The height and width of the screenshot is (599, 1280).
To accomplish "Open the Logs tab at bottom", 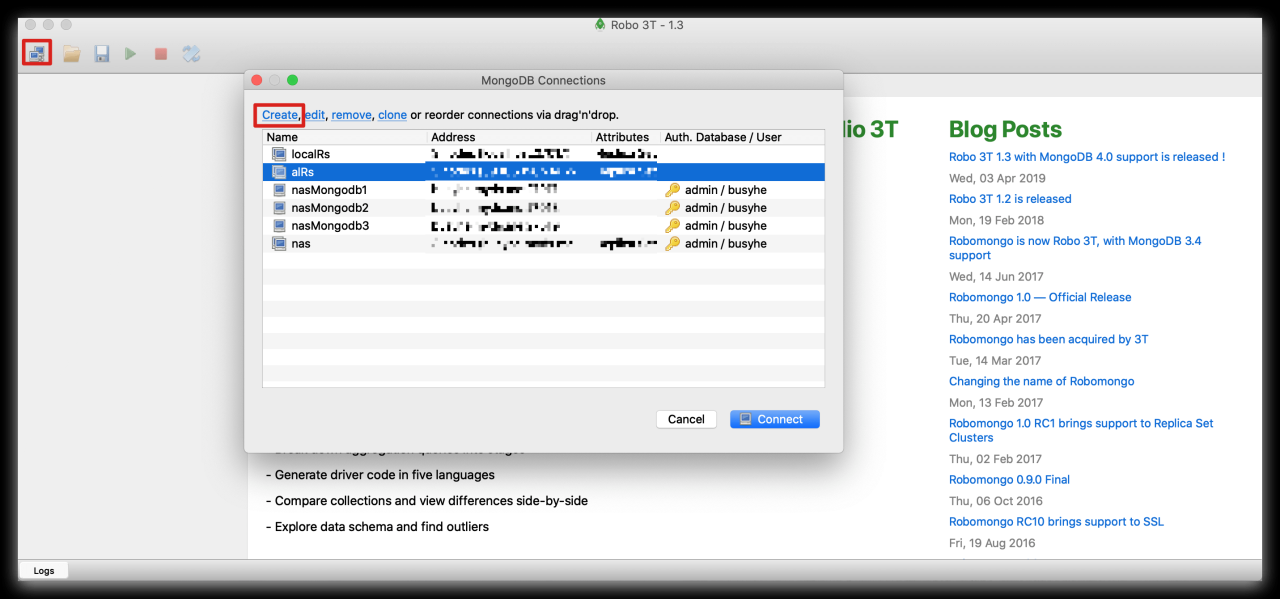I will pos(44,570).
